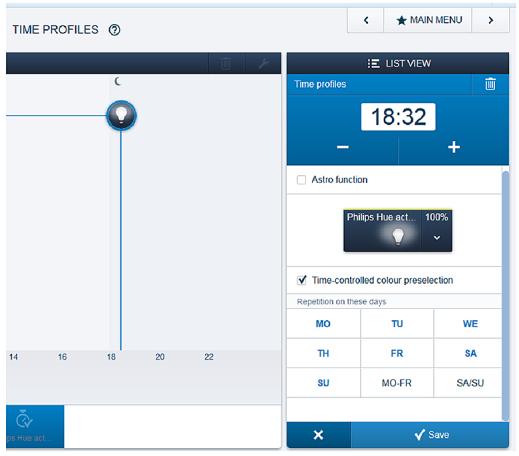Save the time profile
Screen dimensions: 519x456
(430, 435)
